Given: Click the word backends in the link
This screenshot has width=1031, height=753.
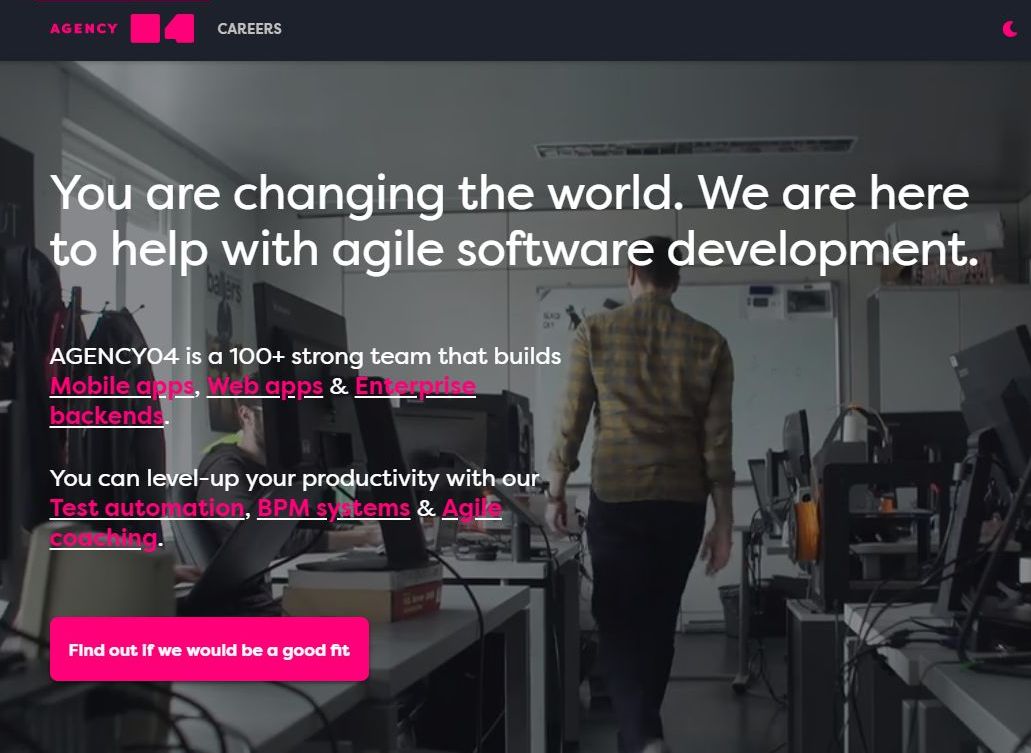Looking at the screenshot, I should [107, 416].
